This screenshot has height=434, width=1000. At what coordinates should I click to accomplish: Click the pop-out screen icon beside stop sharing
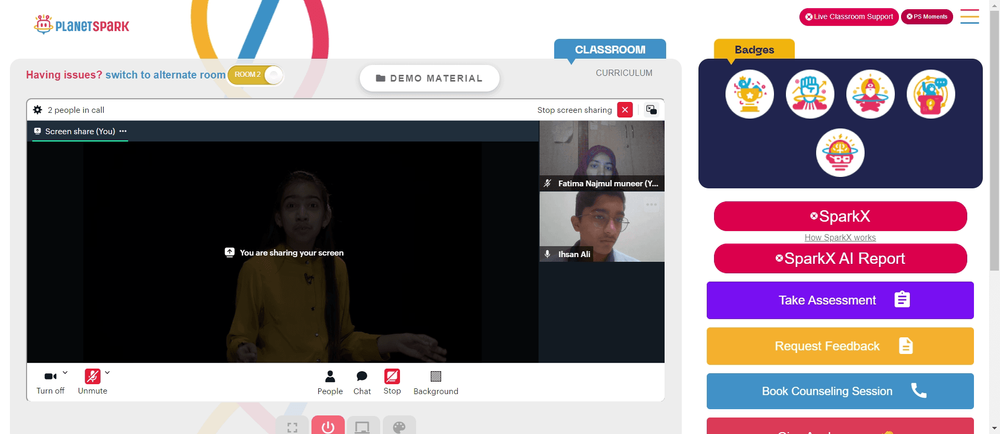click(x=651, y=110)
